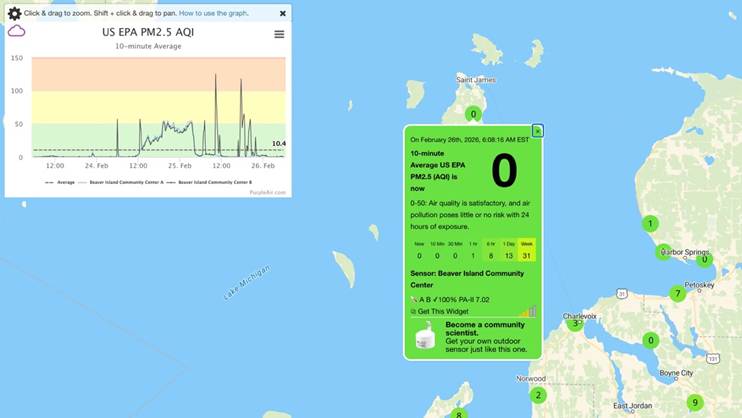Click the signal strength bars icon in popup

pyautogui.click(x=528, y=311)
